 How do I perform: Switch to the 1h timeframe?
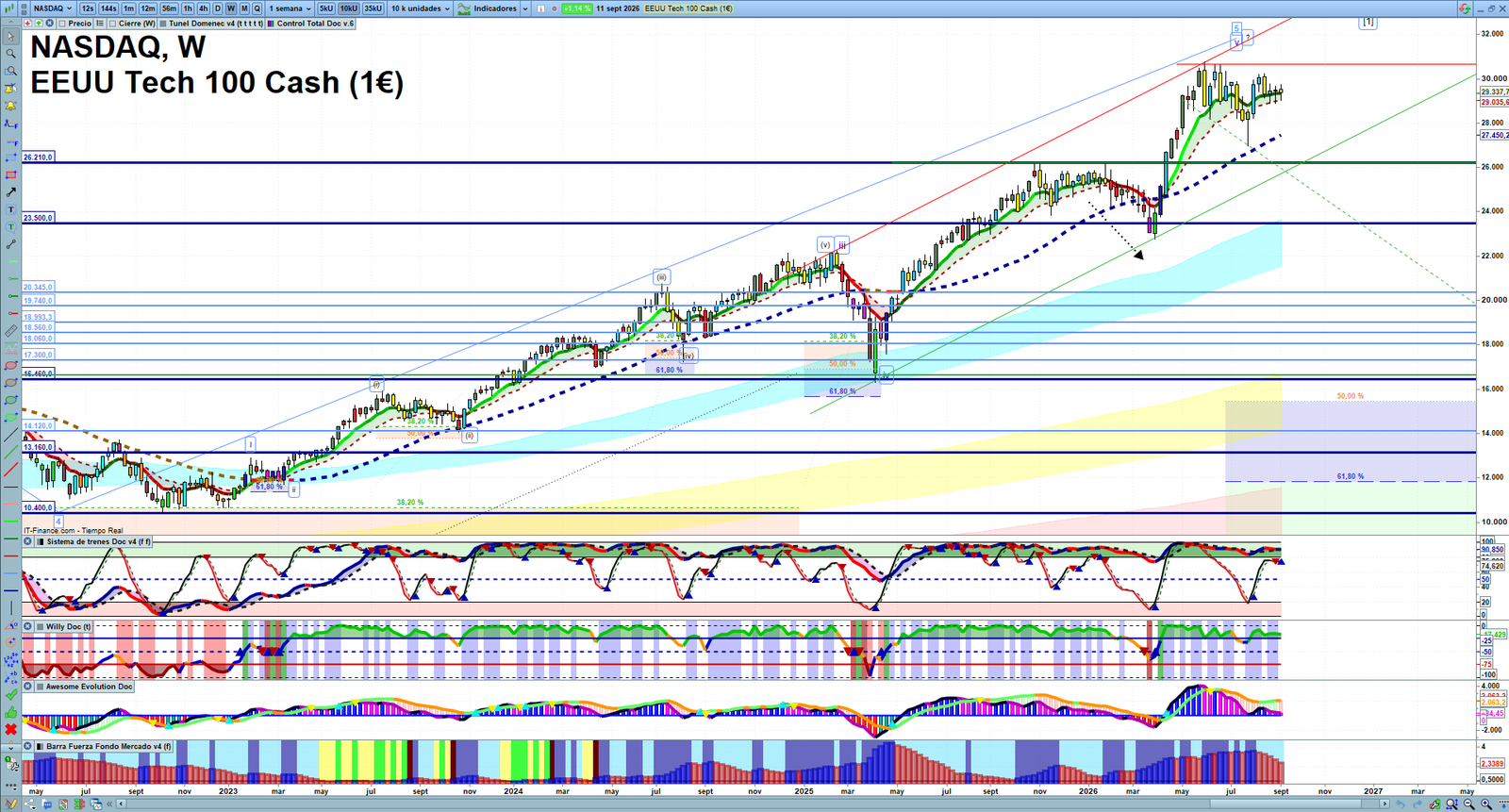[x=188, y=8]
